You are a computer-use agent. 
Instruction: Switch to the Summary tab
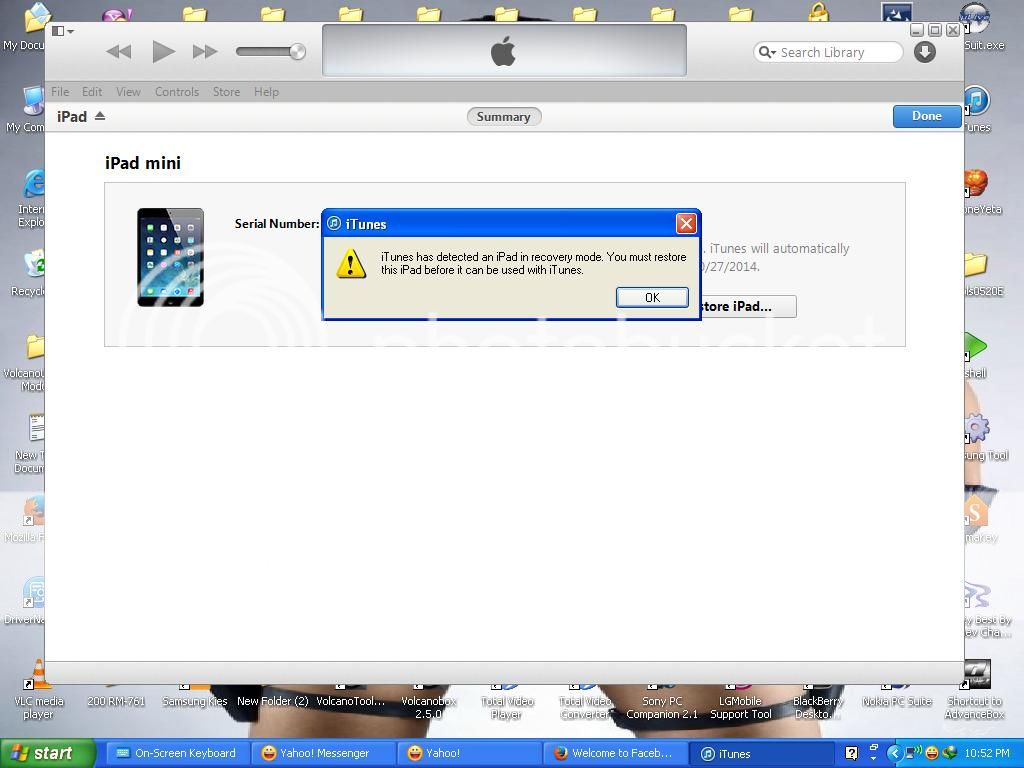[x=503, y=116]
